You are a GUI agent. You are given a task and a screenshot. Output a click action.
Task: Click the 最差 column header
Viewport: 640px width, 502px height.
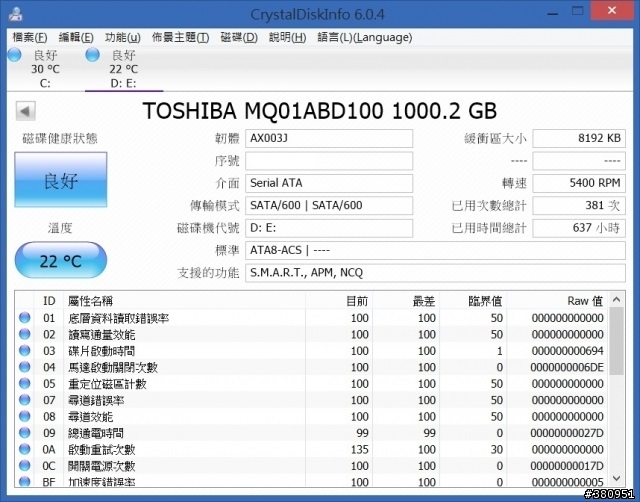pyautogui.click(x=406, y=301)
